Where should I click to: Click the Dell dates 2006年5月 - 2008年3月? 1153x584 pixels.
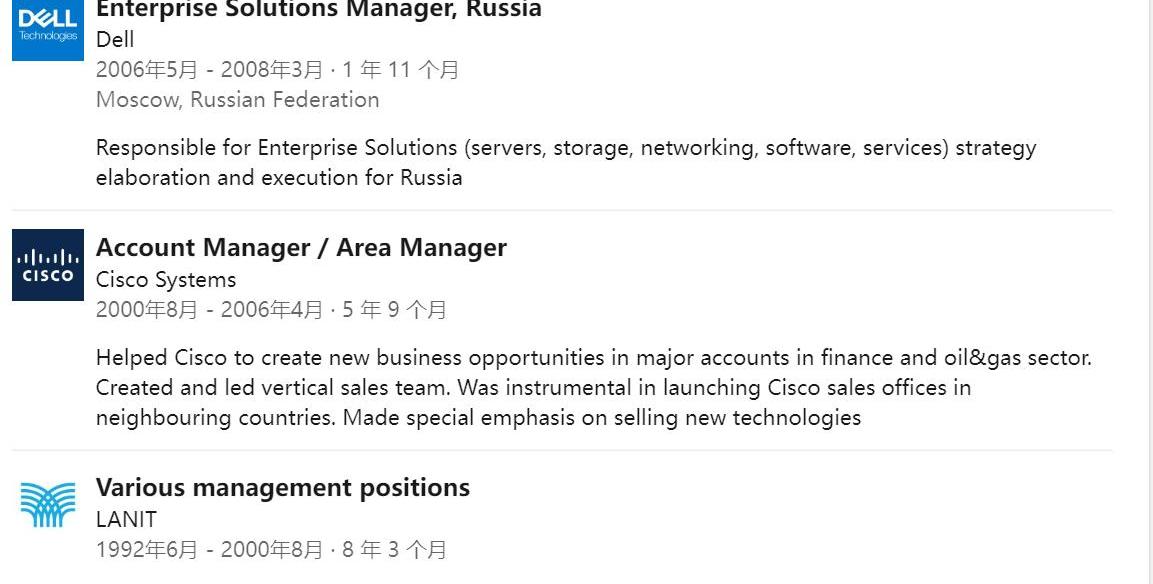(210, 70)
